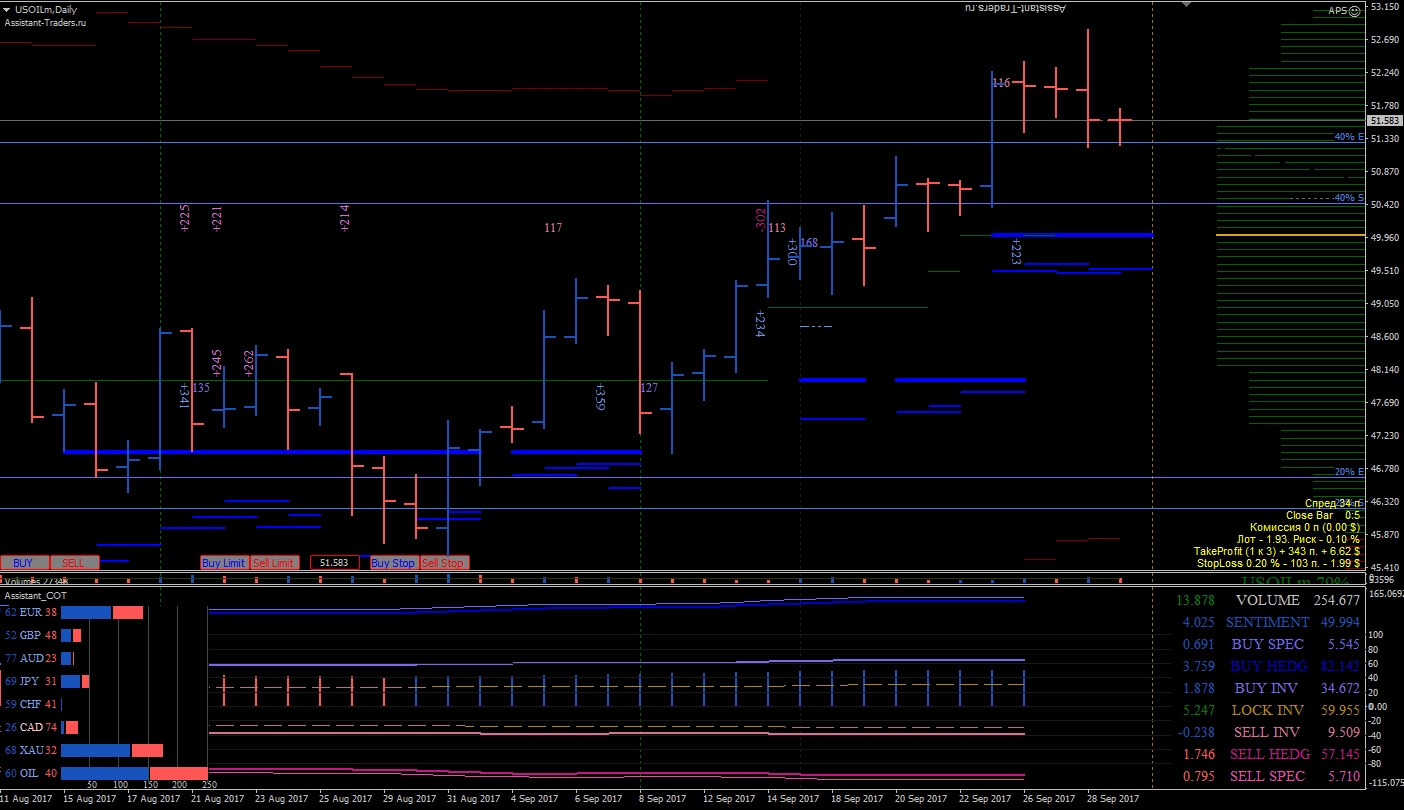Click the 28 Sep 2017 date label
Viewport: 1404px width, 810px height.
(x=1114, y=799)
